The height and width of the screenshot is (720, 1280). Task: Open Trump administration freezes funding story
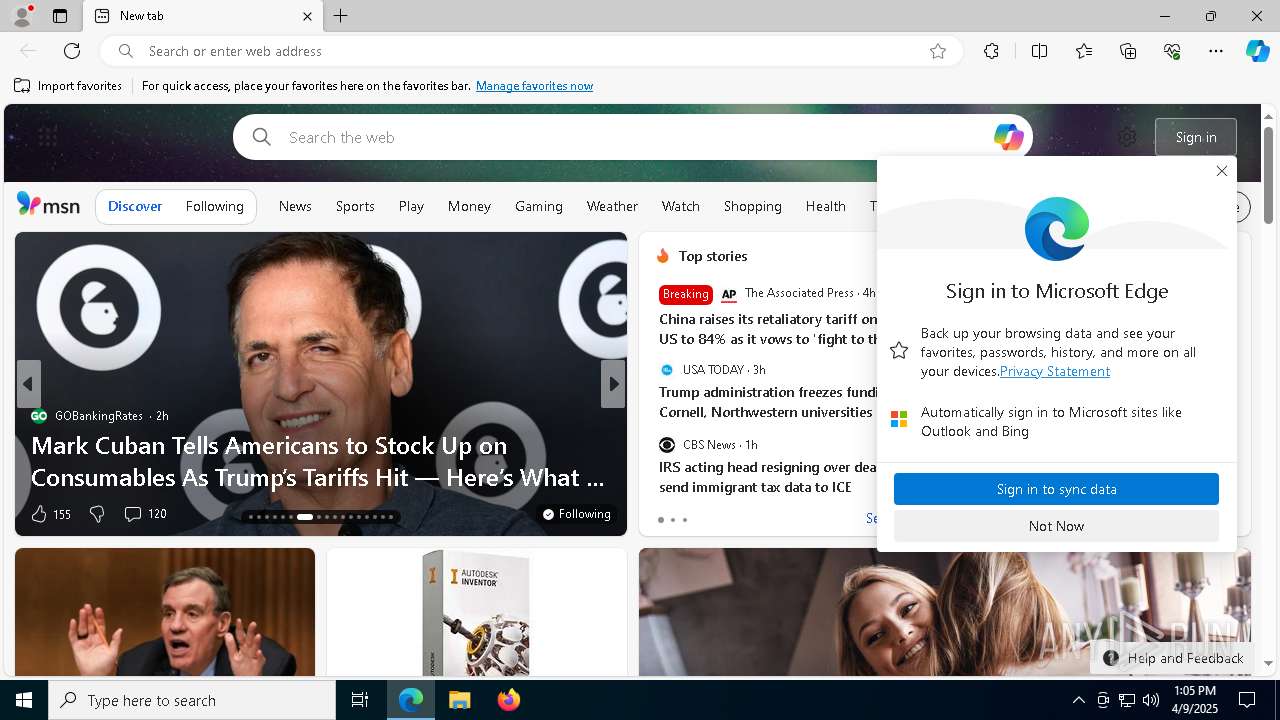(x=768, y=402)
